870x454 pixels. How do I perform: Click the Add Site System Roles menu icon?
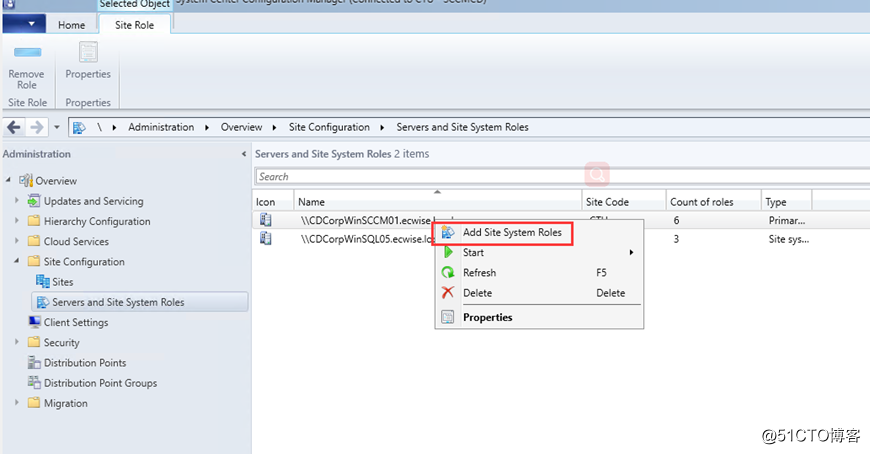click(448, 232)
